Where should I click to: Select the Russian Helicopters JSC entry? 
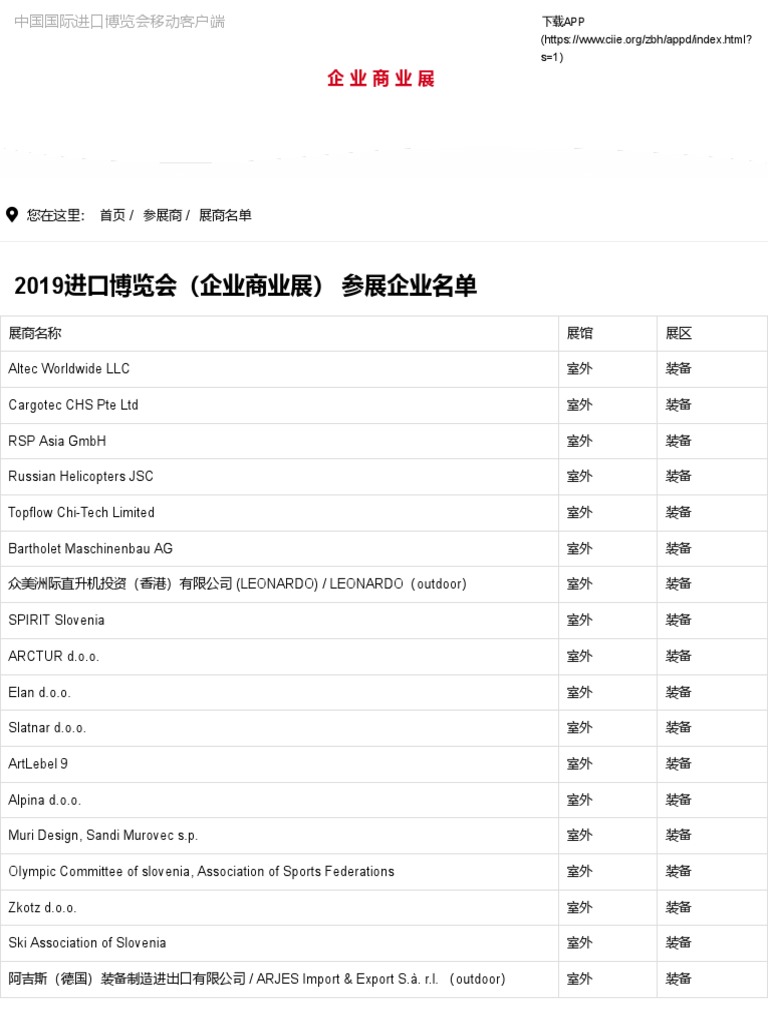[81, 476]
